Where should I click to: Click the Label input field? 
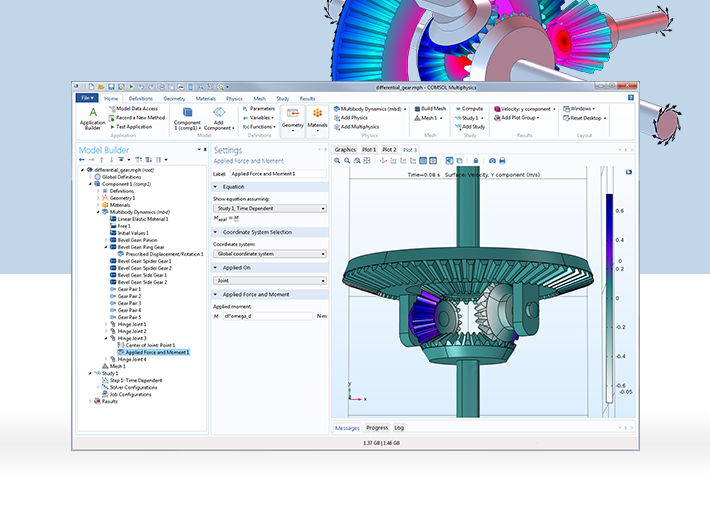click(278, 174)
